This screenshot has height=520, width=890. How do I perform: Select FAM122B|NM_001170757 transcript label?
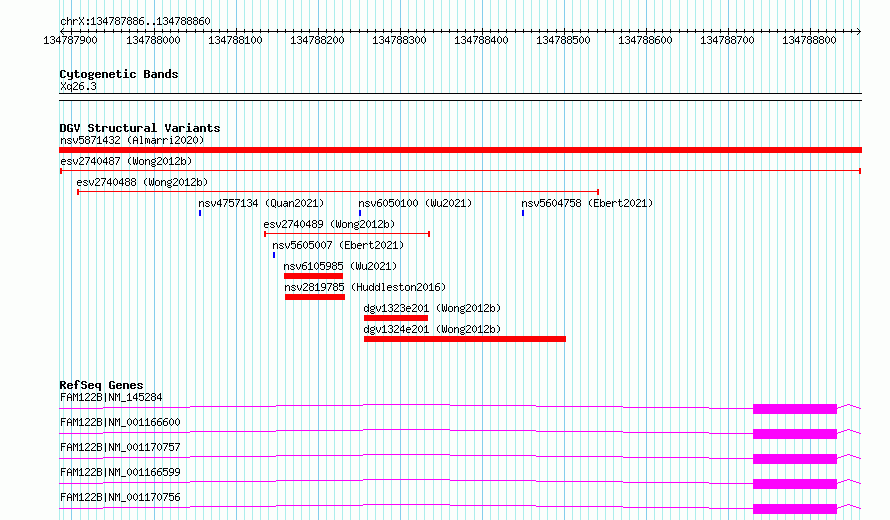120,447
